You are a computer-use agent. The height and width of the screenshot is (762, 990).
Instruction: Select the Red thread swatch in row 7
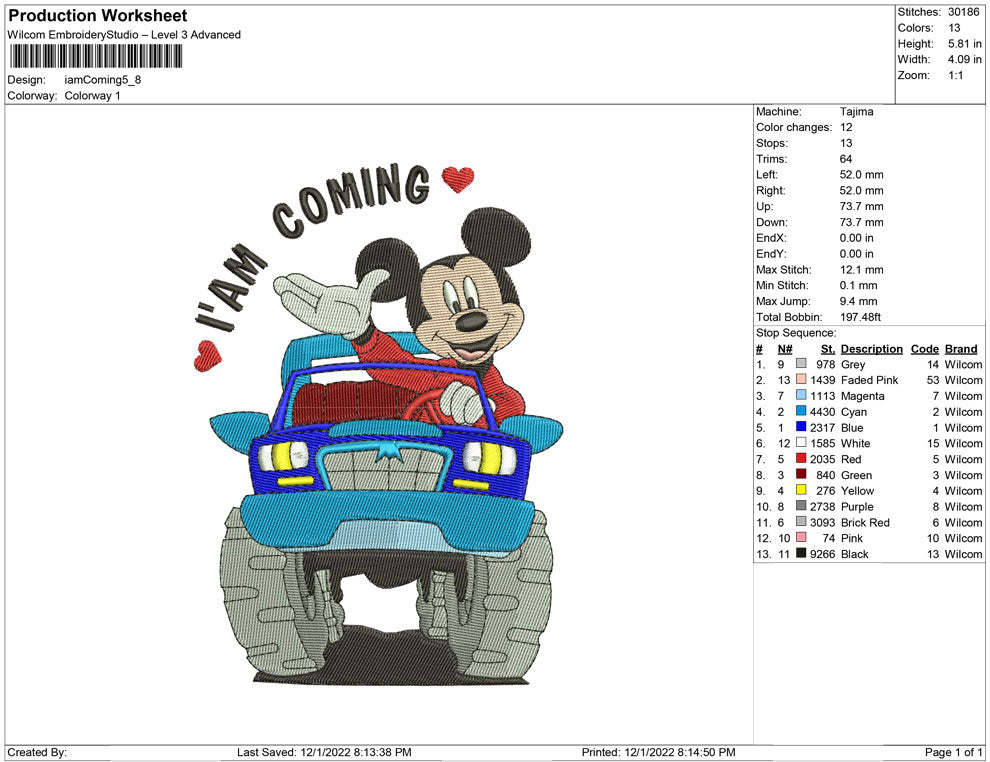pyautogui.click(x=801, y=459)
